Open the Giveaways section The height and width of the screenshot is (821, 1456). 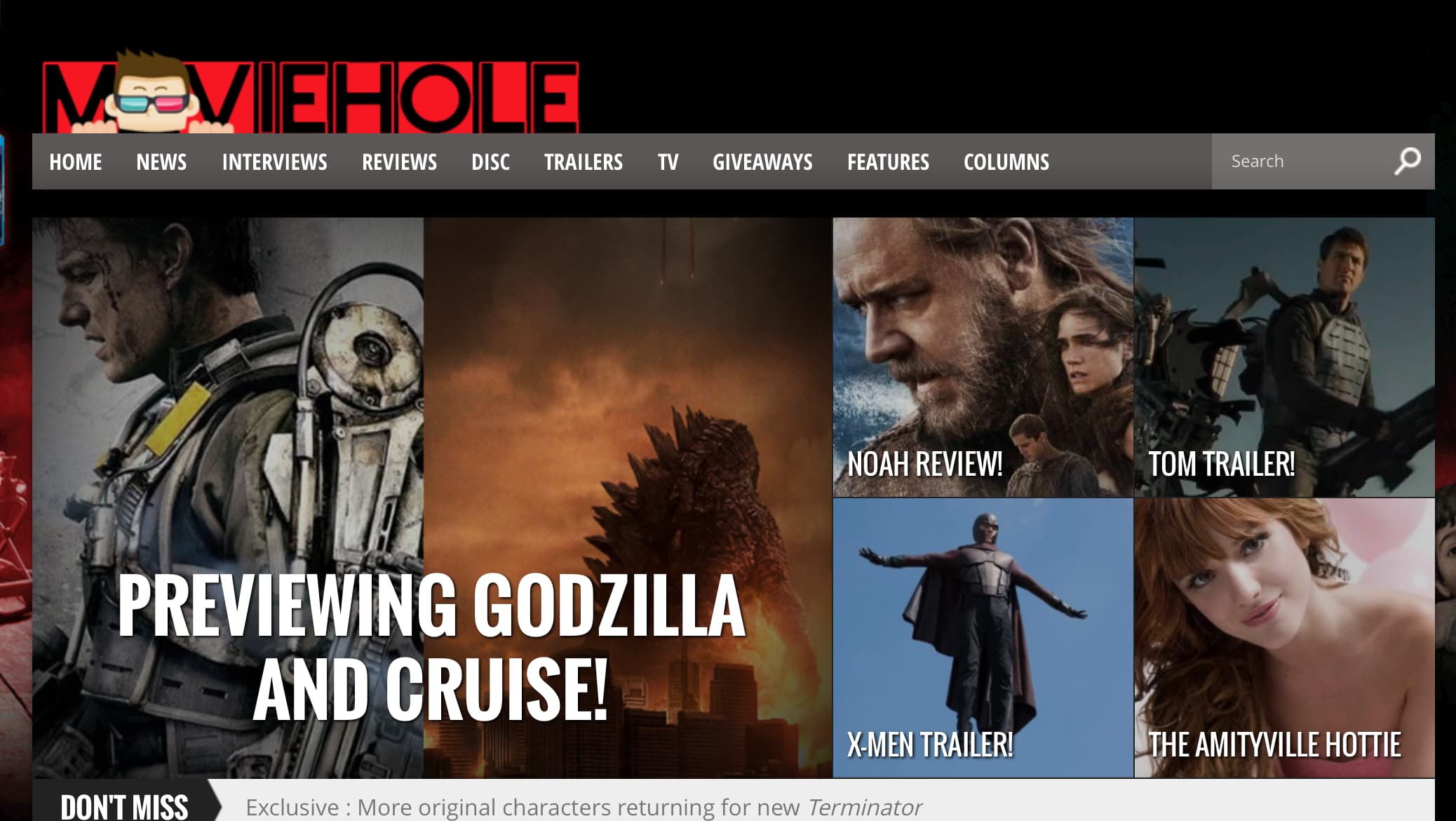(762, 162)
